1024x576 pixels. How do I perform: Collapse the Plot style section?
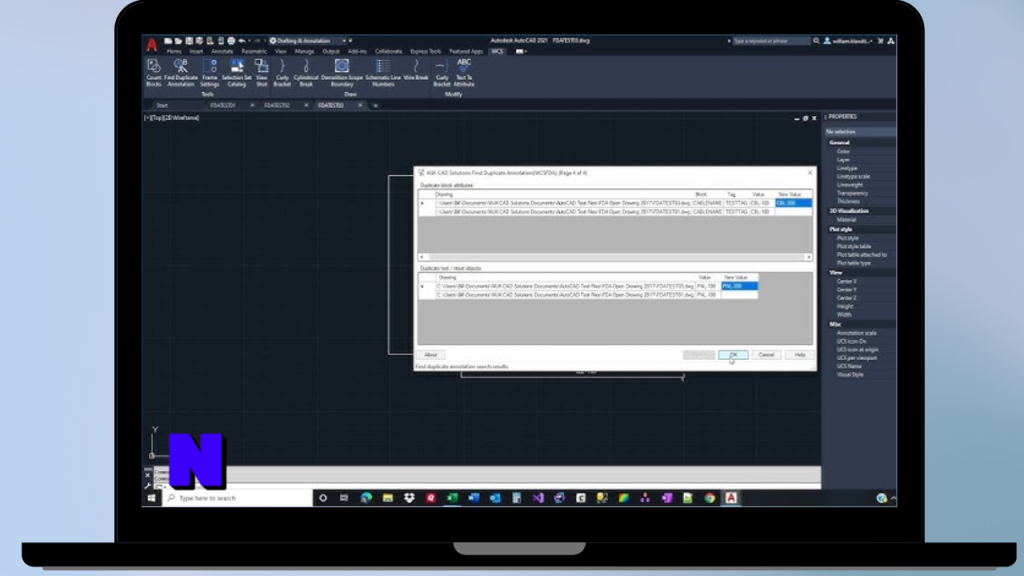[x=841, y=229]
